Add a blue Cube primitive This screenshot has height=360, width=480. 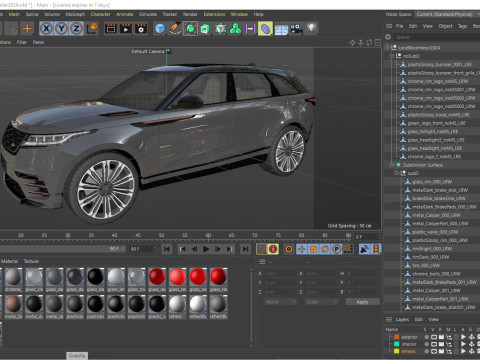coord(160,29)
